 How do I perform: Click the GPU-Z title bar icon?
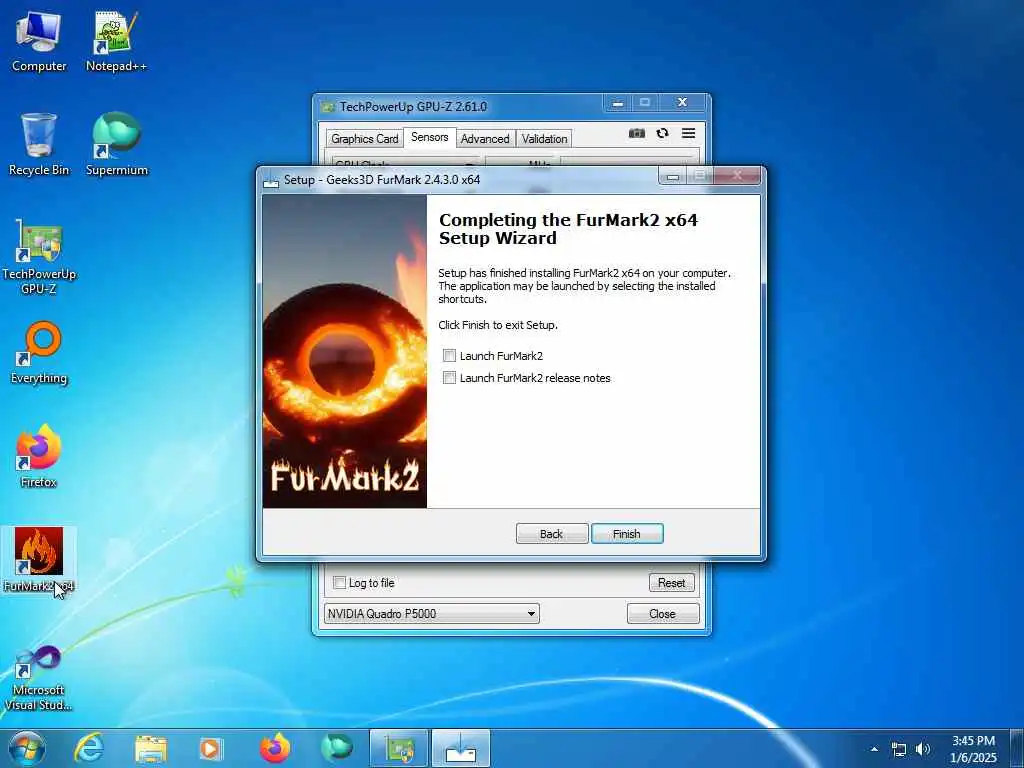click(x=328, y=106)
